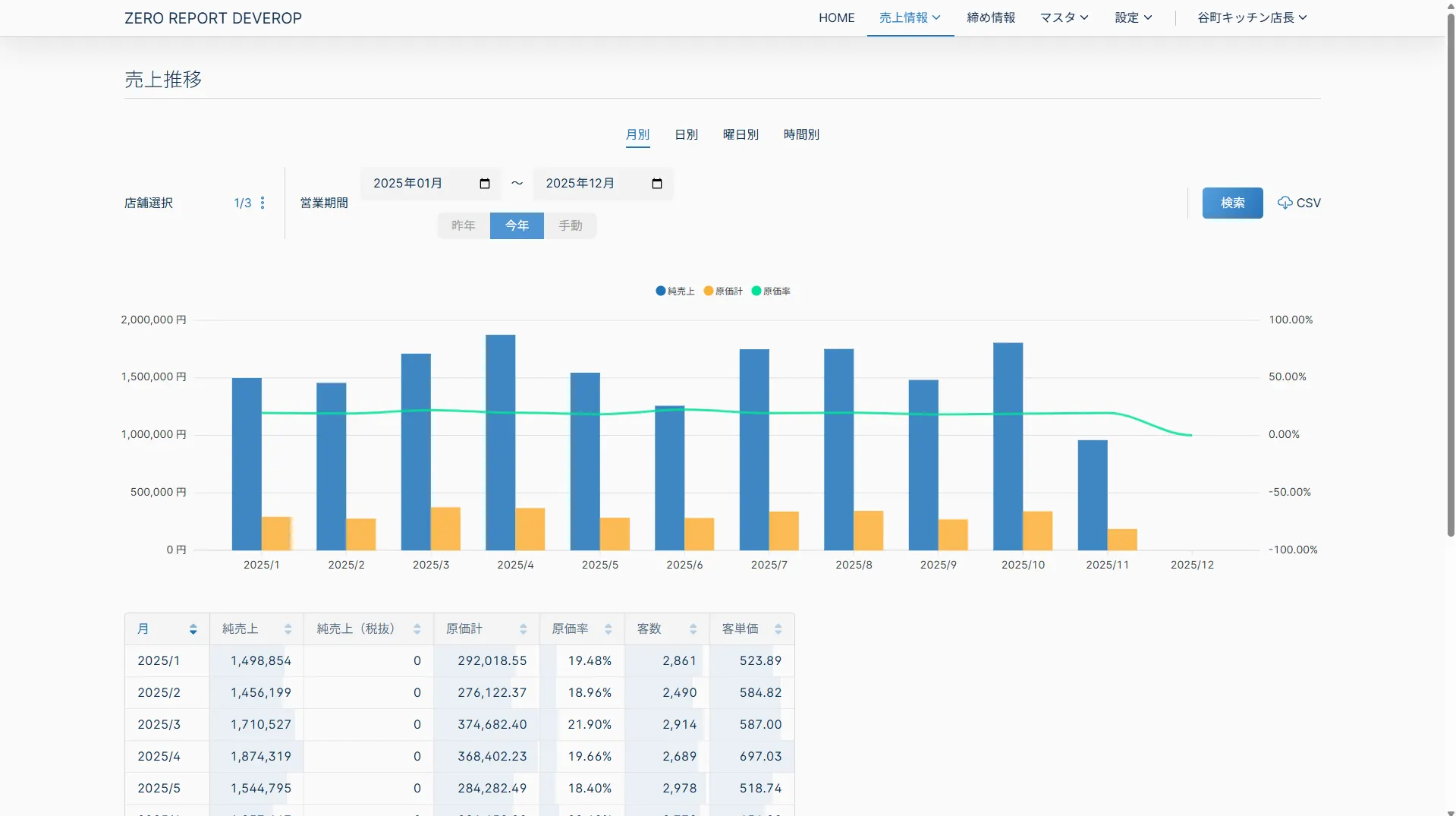Toggle the 純売上 blue legend swatch
The width and height of the screenshot is (1456, 816).
pos(660,291)
